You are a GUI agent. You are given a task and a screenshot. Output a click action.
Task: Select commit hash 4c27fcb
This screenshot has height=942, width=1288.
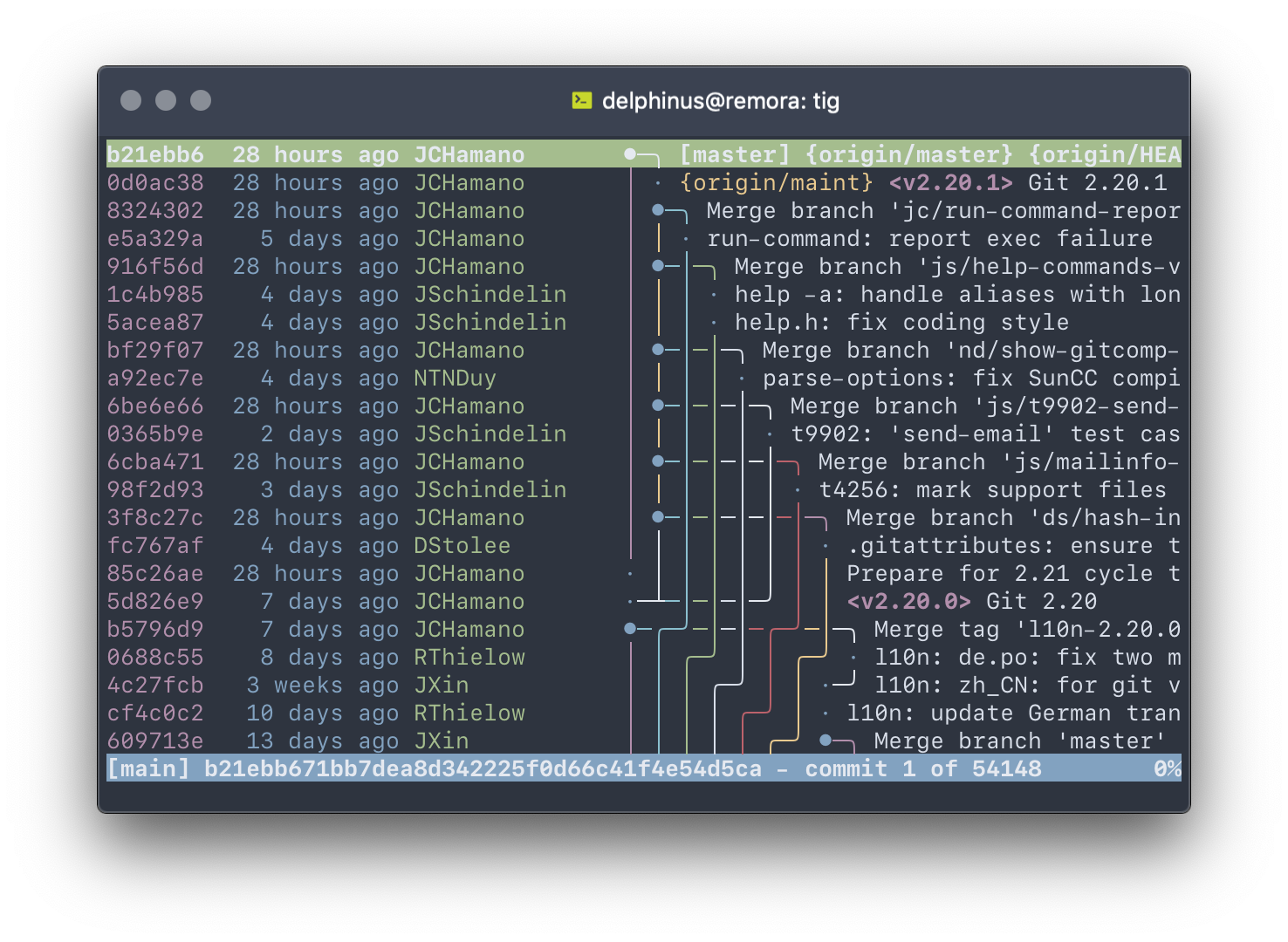[155, 685]
